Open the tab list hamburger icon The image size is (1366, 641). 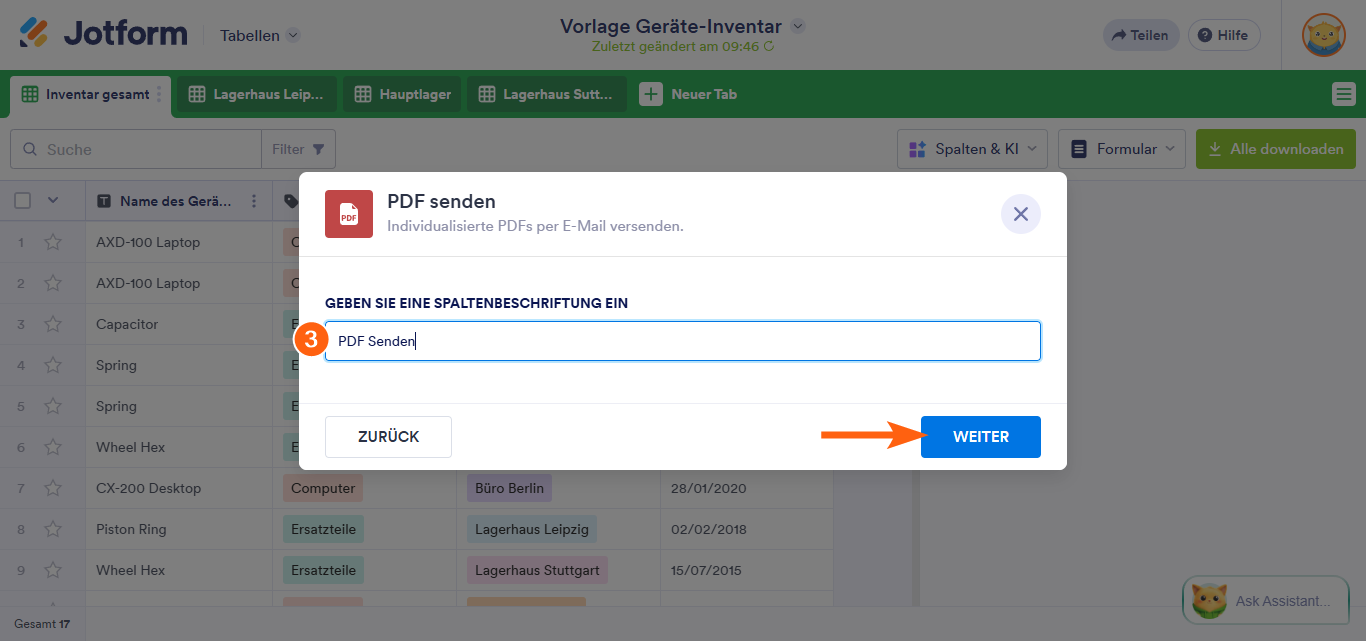pos(1345,94)
